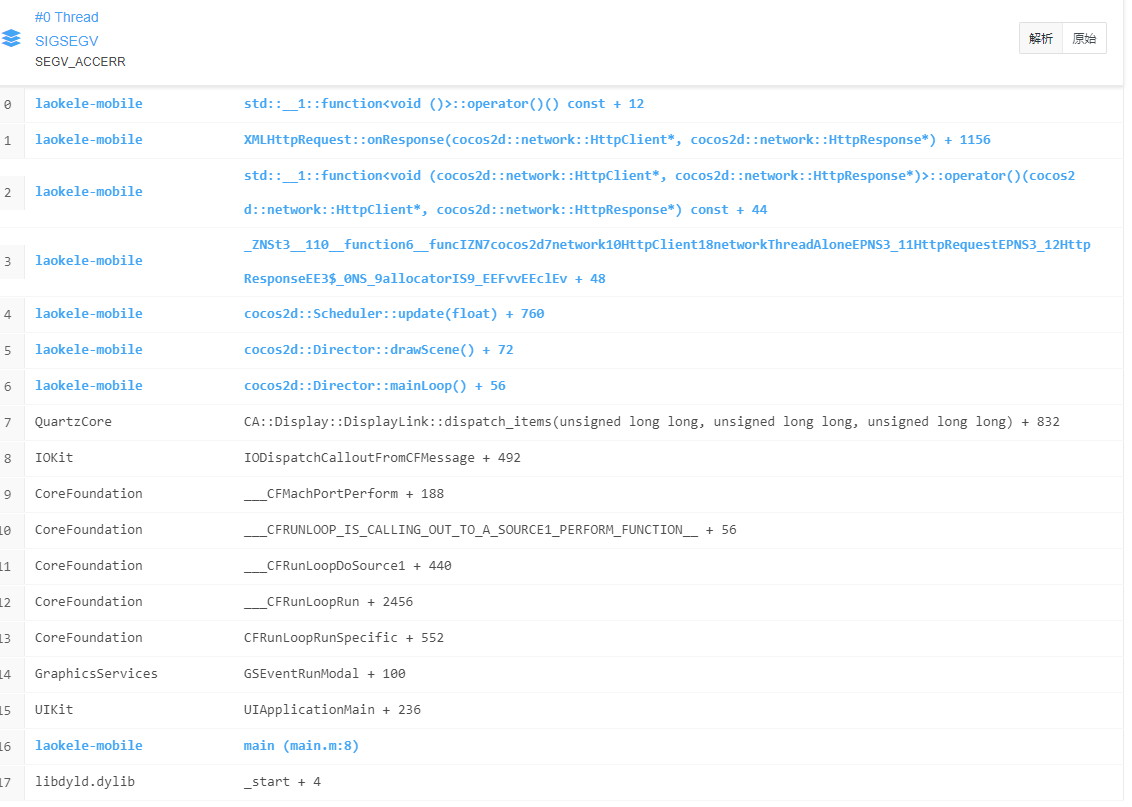
Task: Click laokele-mobile in frame 6 row
Action: click(x=89, y=386)
